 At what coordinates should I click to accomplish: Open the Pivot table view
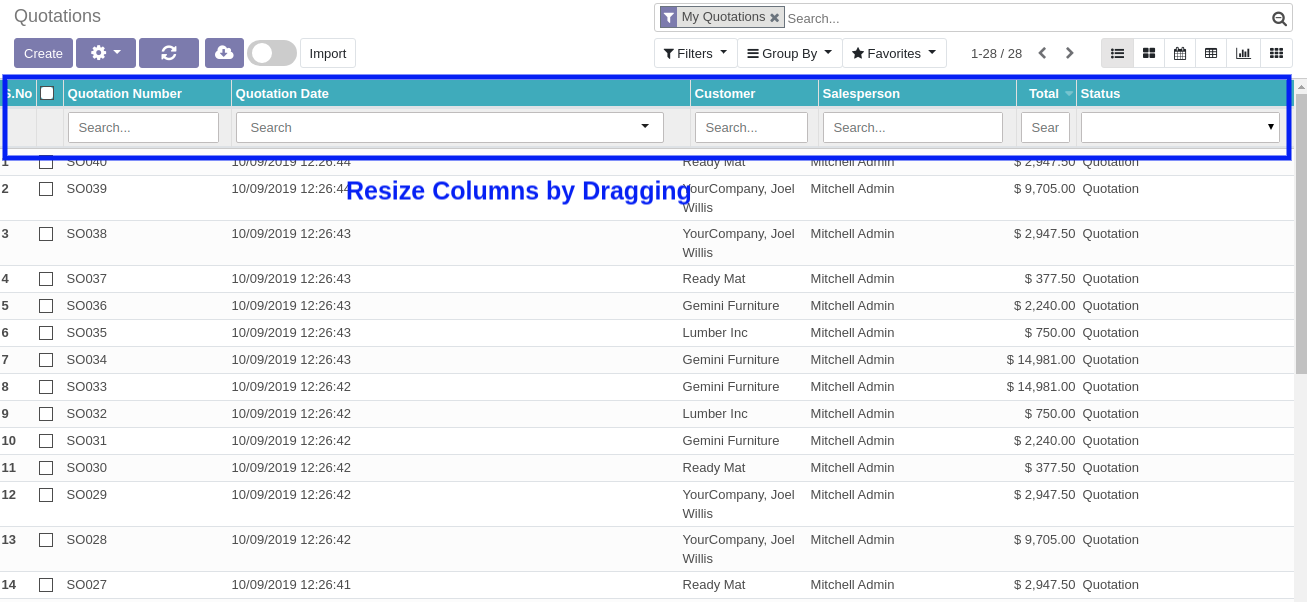(1211, 53)
